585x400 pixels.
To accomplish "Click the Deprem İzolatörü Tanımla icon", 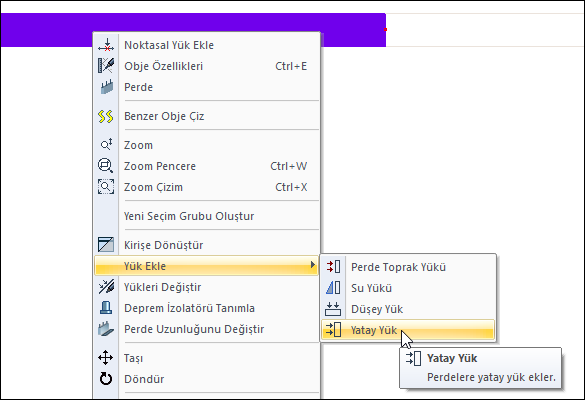I will pyautogui.click(x=106, y=308).
